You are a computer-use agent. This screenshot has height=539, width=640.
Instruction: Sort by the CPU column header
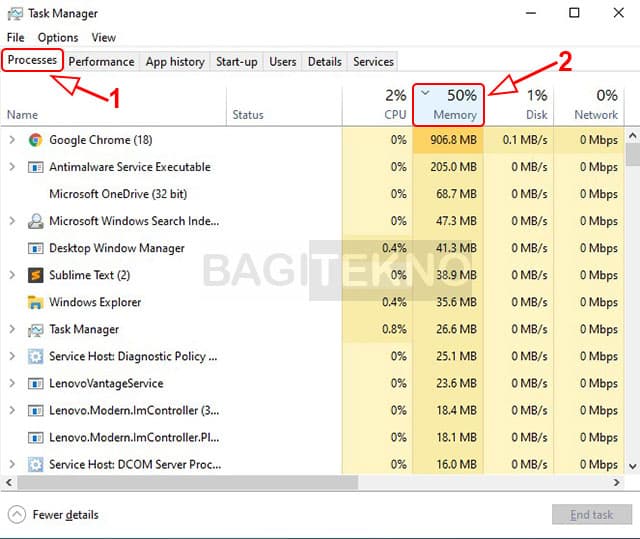[x=377, y=106]
